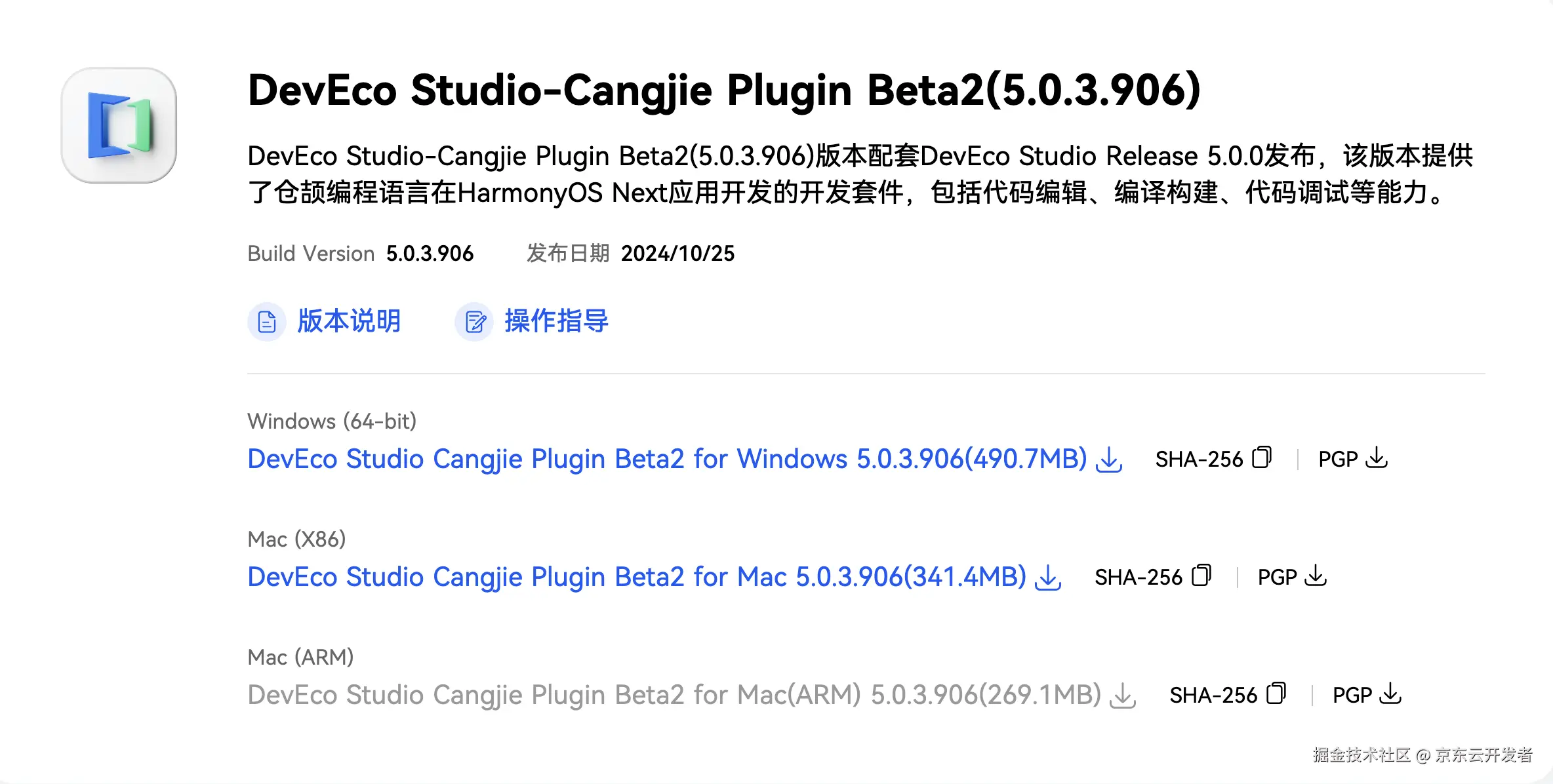Click the 版本说明 document icon
1553x784 pixels.
(267, 322)
